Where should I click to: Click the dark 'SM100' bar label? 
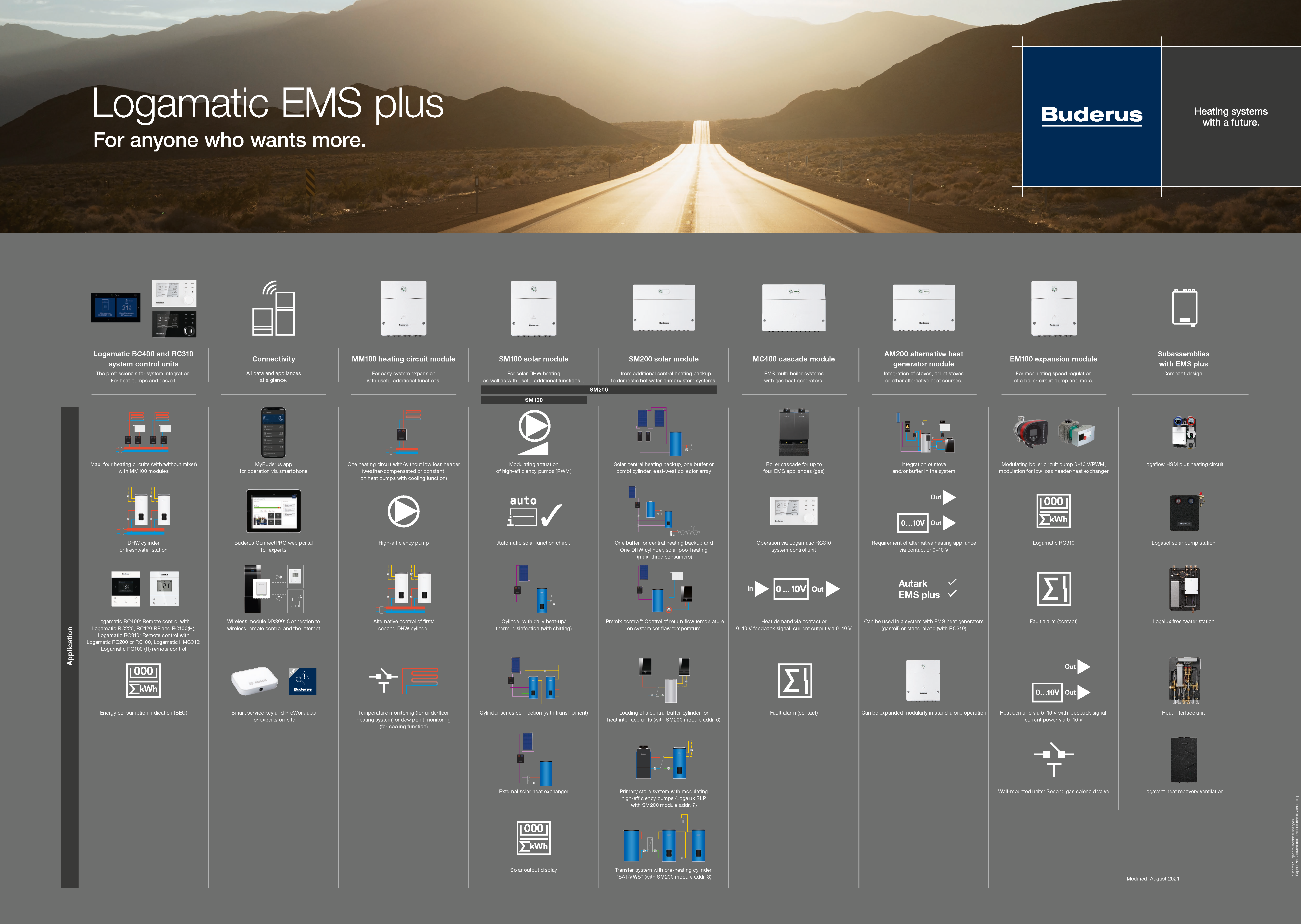pyautogui.click(x=534, y=400)
